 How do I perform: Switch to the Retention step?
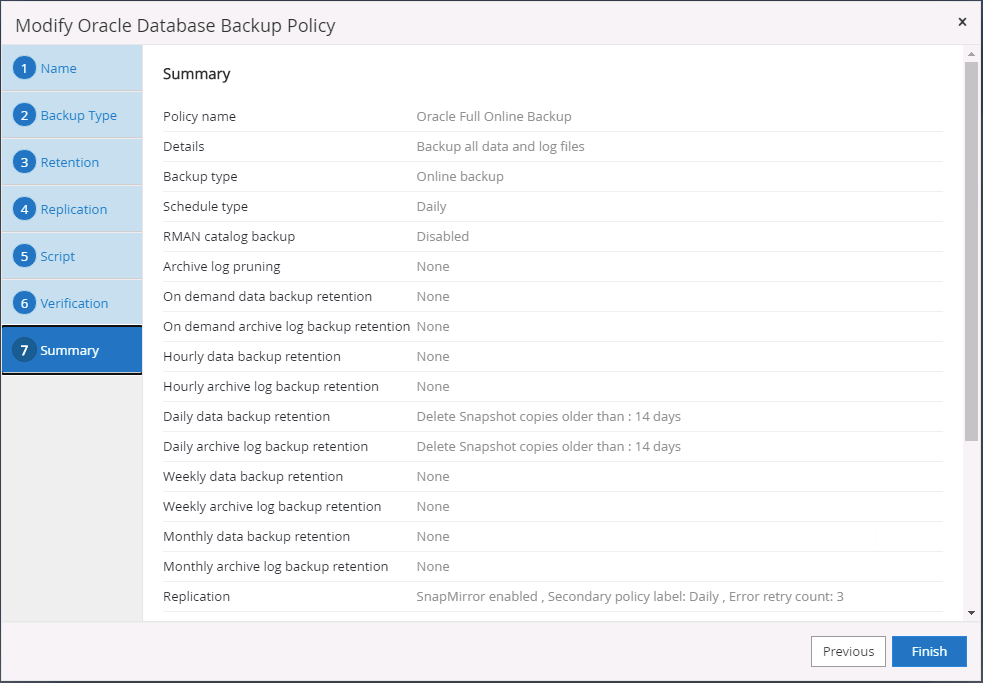coord(70,162)
